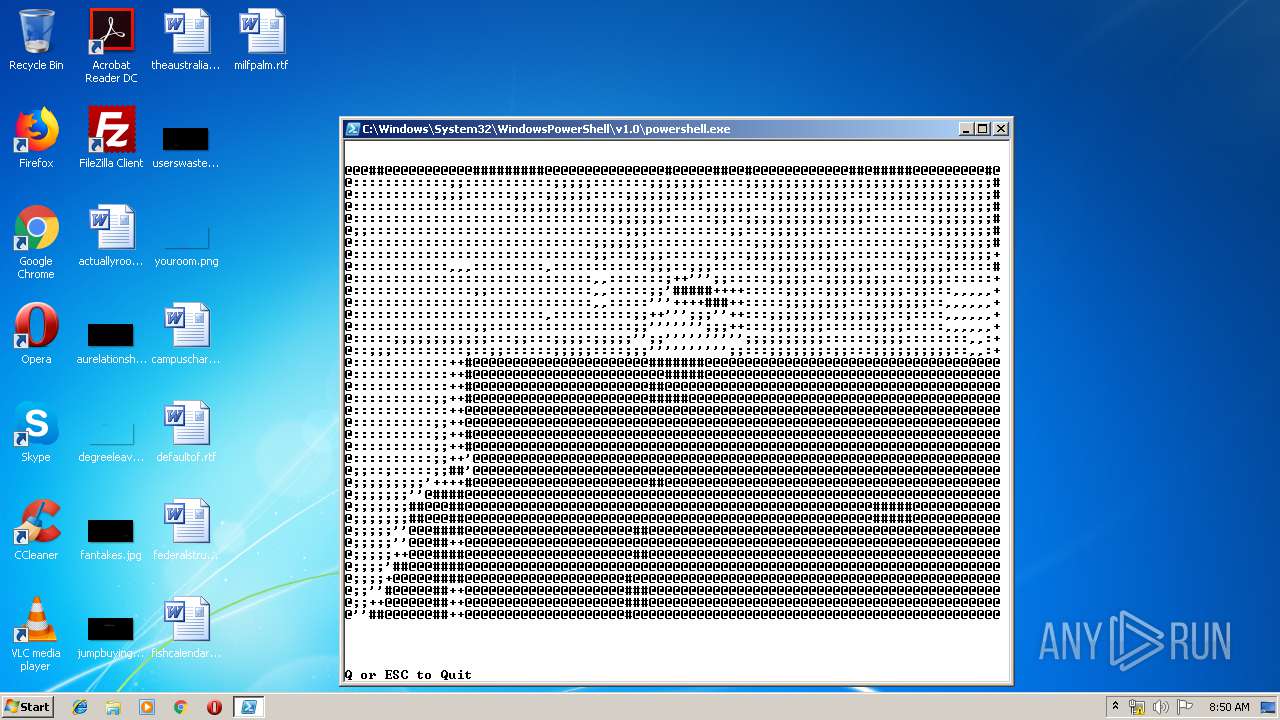Close the PowerShell window
The height and width of the screenshot is (720, 1280).
pos(1001,129)
